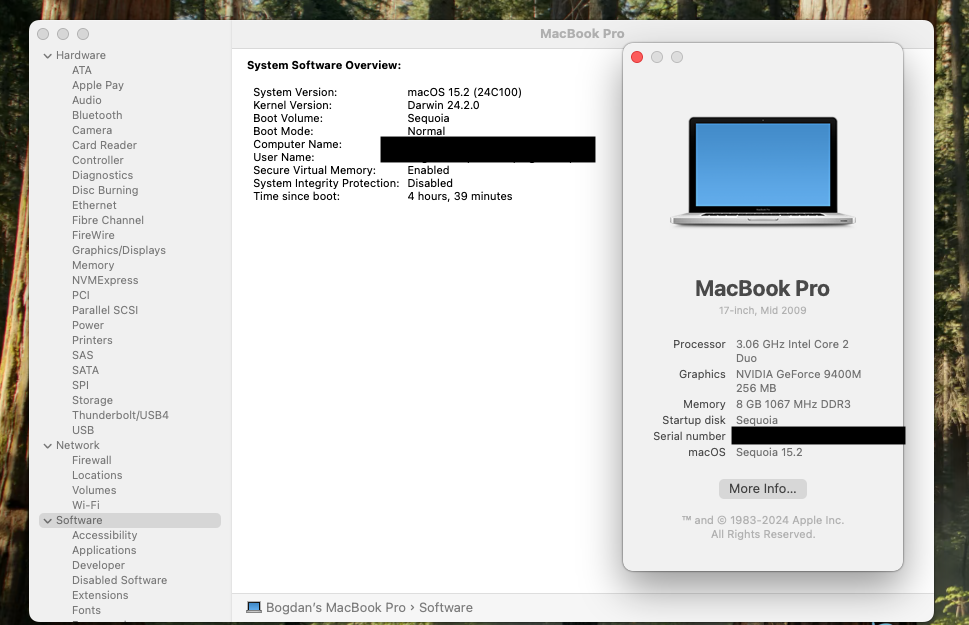Click the Boot Mode Normal value
969x625 pixels.
[x=426, y=131]
